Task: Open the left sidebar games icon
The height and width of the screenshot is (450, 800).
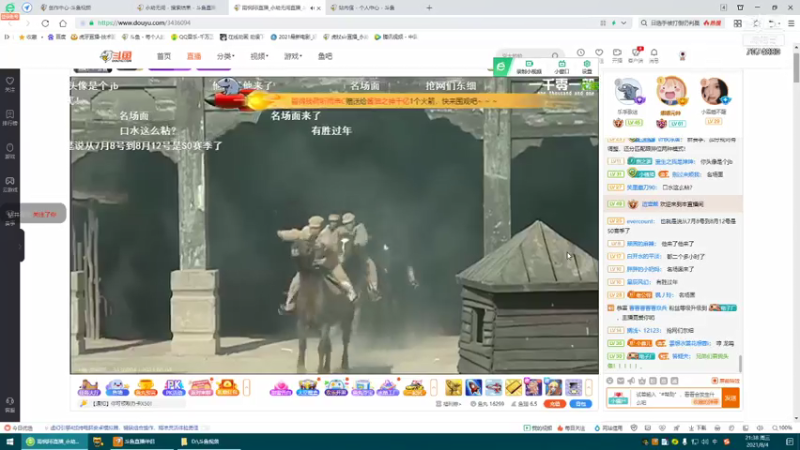Action: pos(10,151)
